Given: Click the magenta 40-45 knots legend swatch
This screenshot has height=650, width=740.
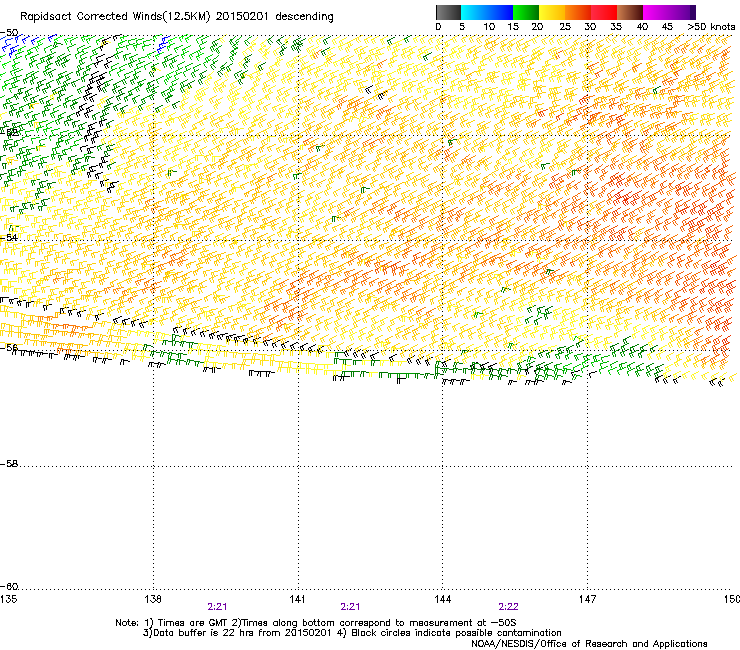Looking at the screenshot, I should pyautogui.click(x=656, y=12).
